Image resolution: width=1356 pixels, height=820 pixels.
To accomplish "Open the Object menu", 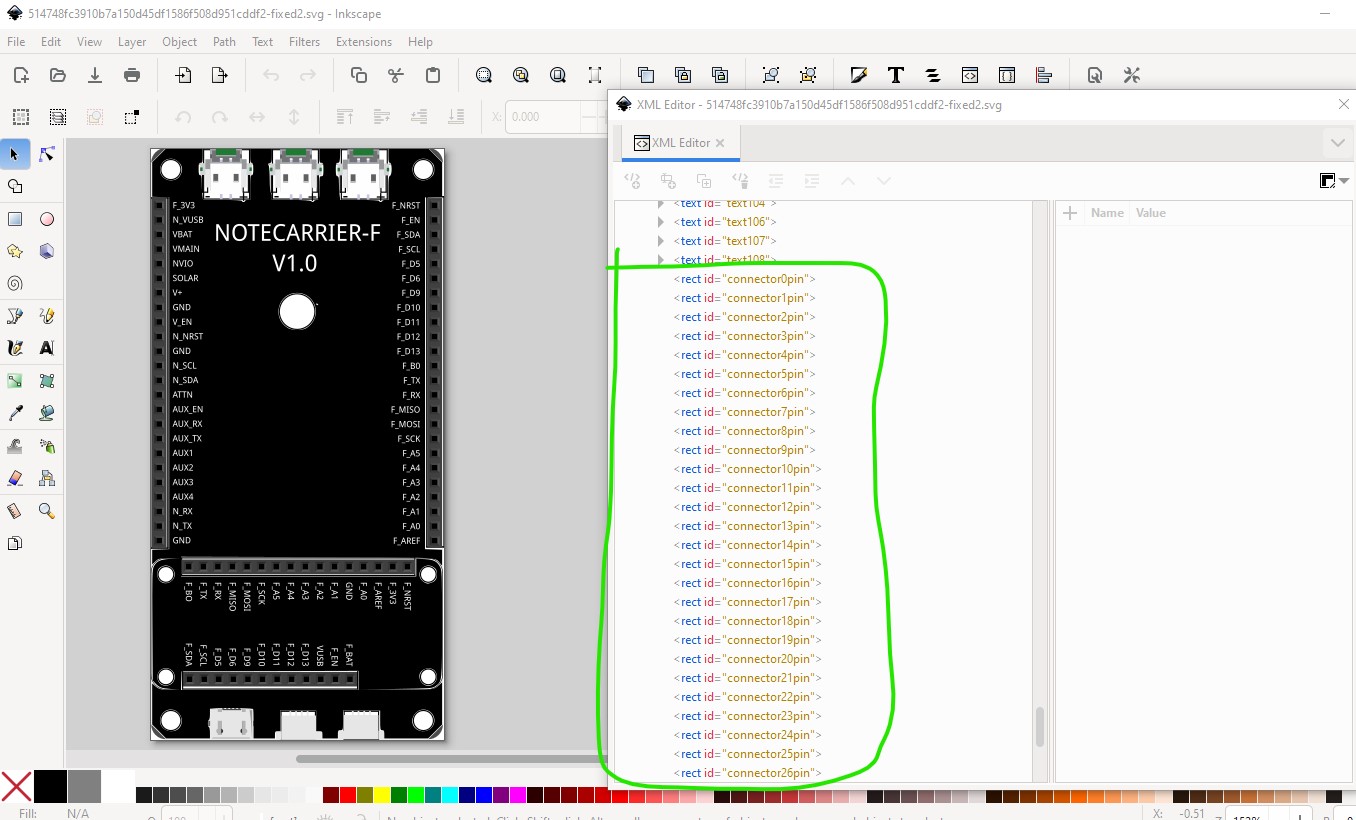I will [180, 42].
